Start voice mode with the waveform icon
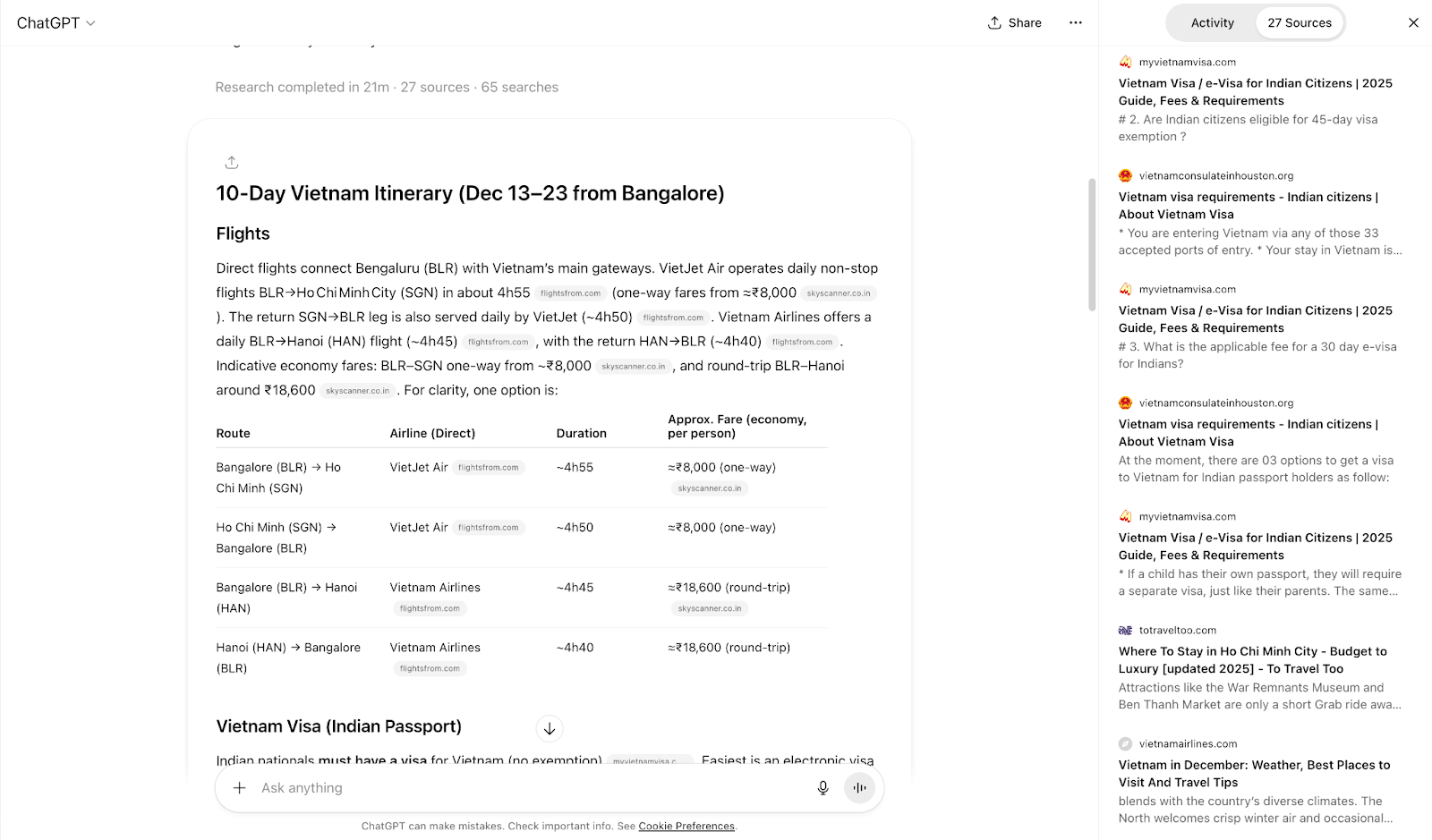The height and width of the screenshot is (840, 1432). click(x=860, y=788)
